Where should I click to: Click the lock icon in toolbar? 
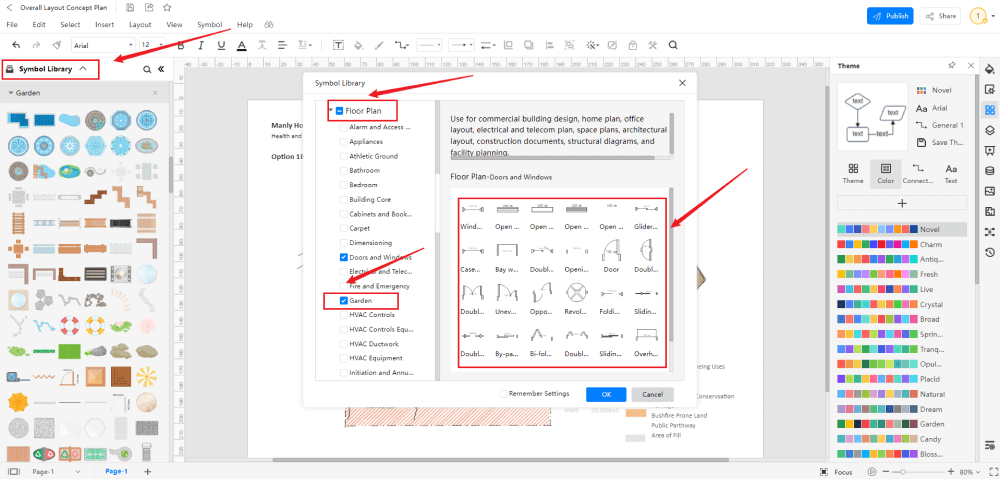[x=632, y=45]
